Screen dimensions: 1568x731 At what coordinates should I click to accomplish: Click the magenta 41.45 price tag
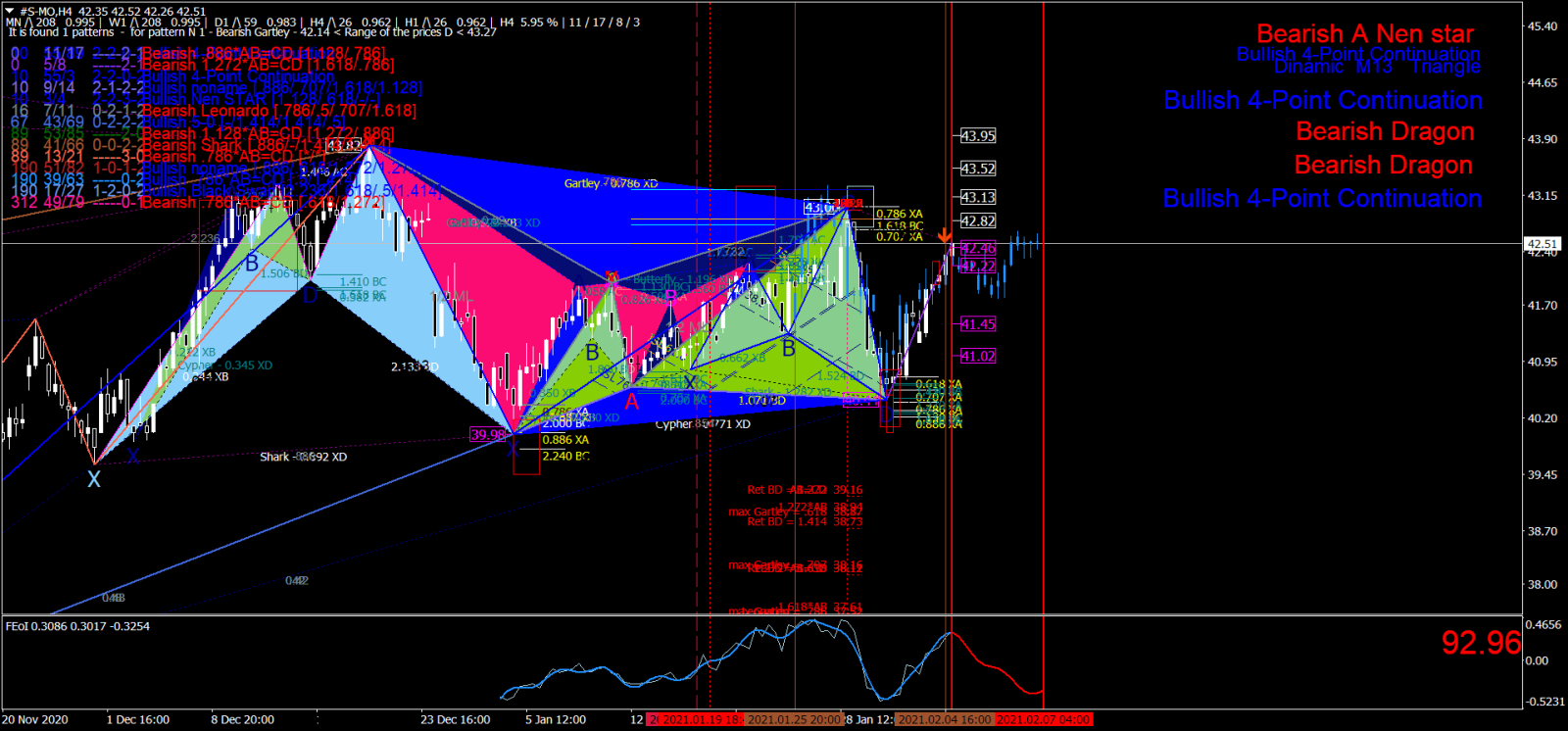977,324
